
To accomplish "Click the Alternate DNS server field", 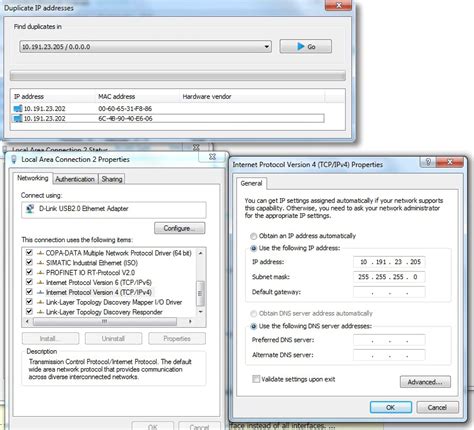I will (389, 355).
